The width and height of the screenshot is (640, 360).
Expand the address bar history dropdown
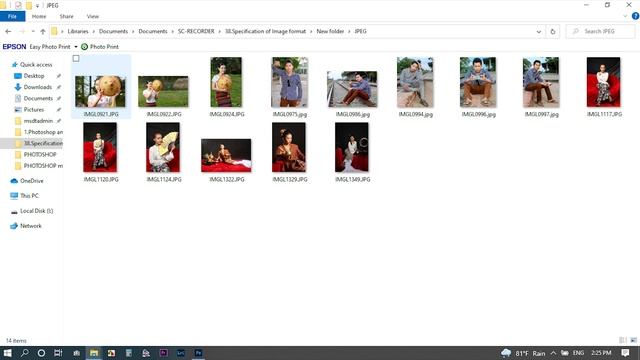(538, 31)
